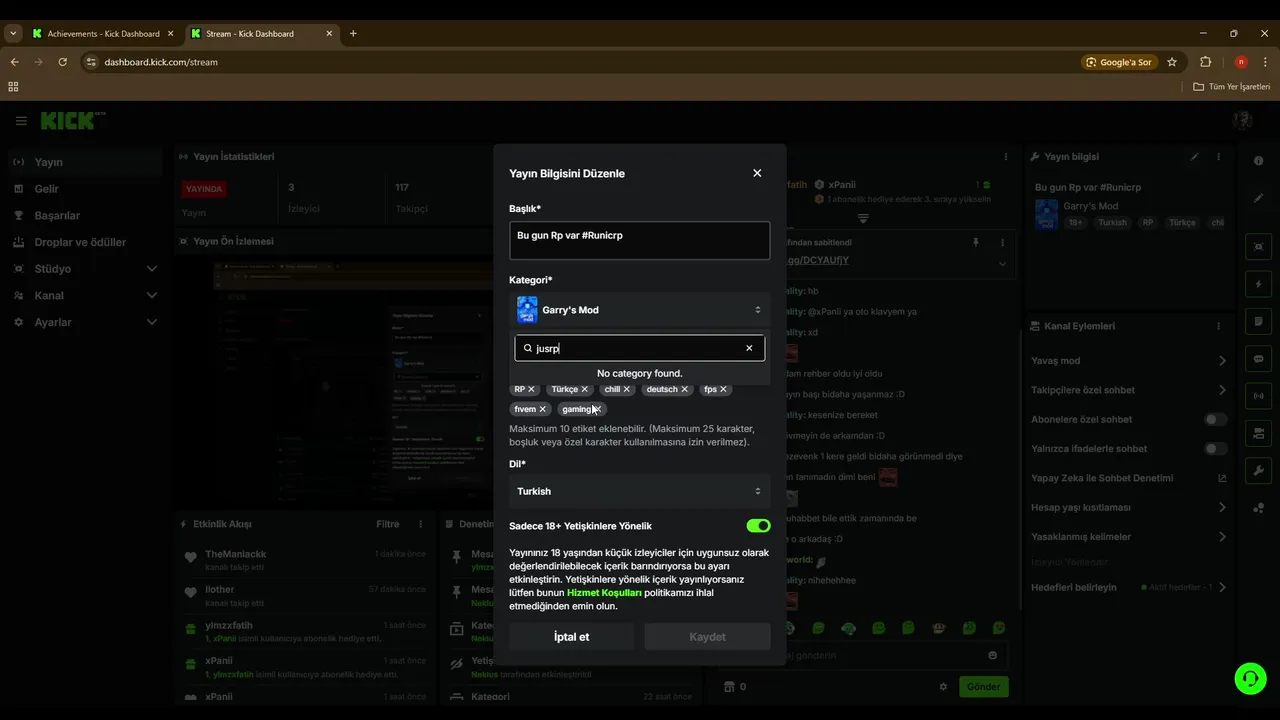Click the wrench icon in right rail
1280x720 pixels.
[1259, 471]
